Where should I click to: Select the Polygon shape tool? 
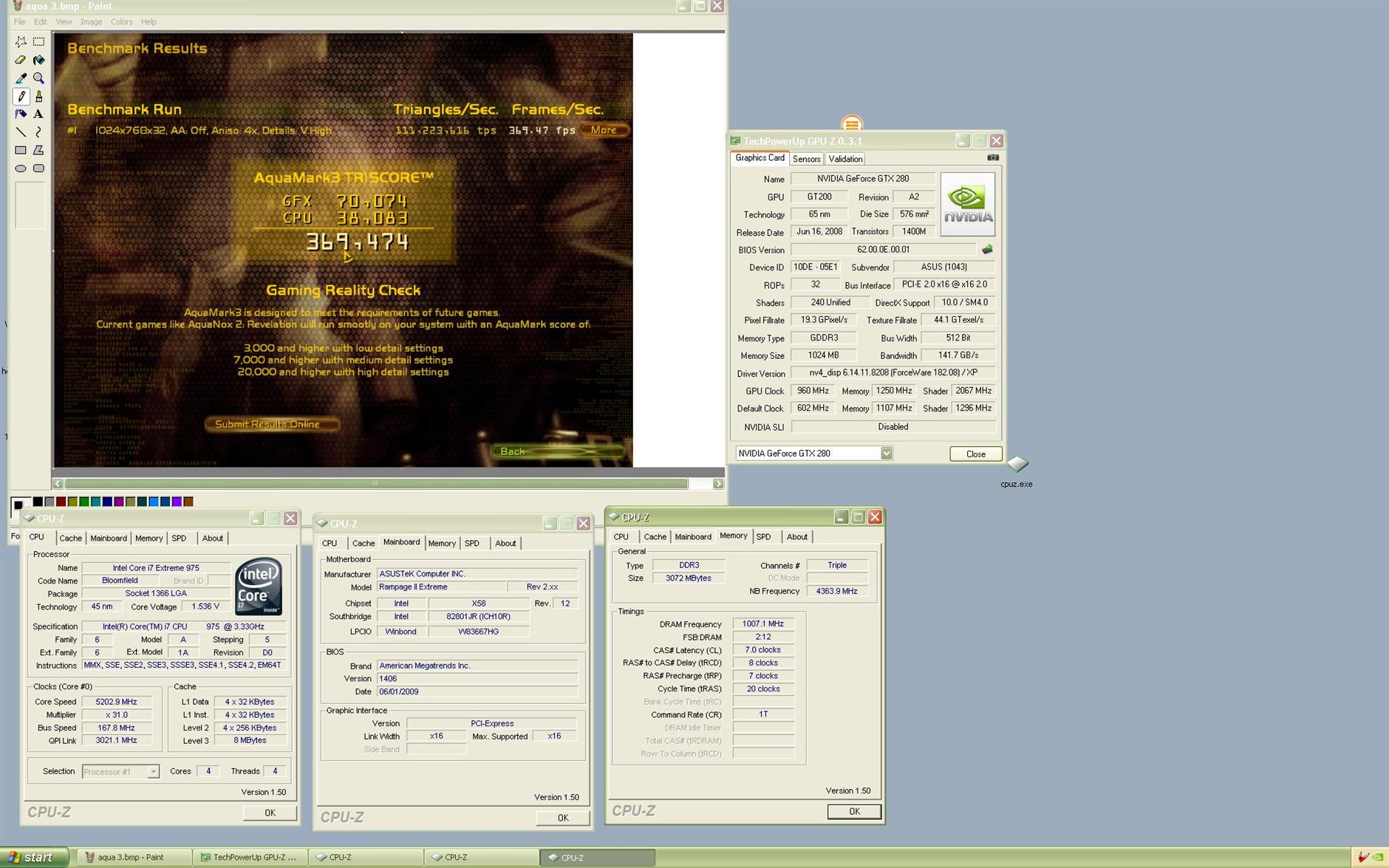pos(38,150)
